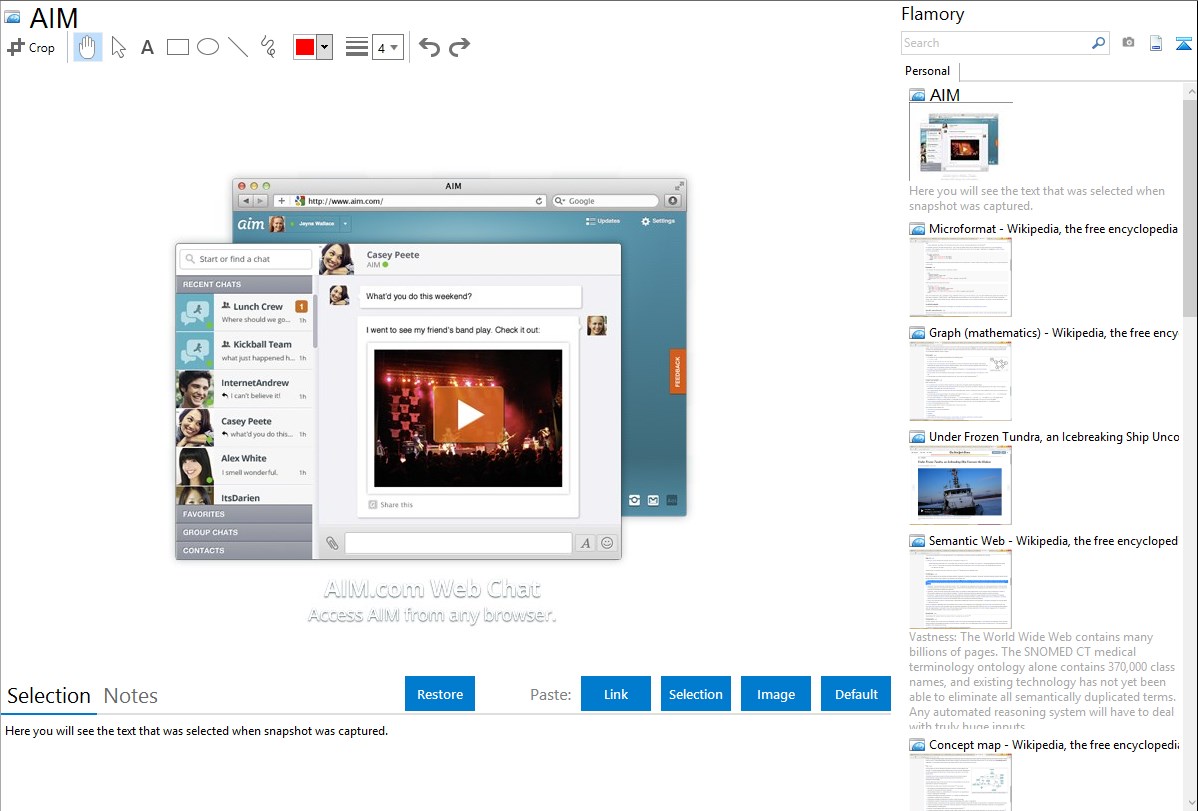Open the icebreaking ship snapshot thumbnail
This screenshot has width=1198, height=811.
pos(960,485)
